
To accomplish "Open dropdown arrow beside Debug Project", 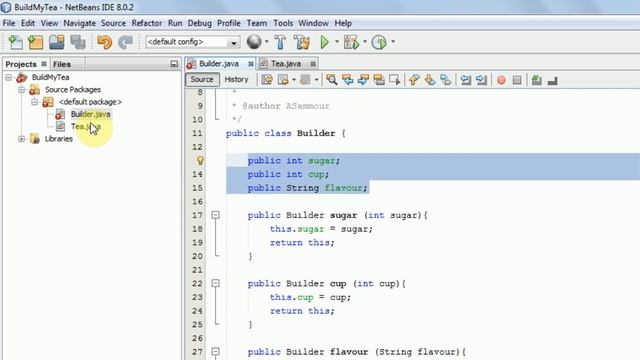I will pyautogui.click(x=365, y=42).
